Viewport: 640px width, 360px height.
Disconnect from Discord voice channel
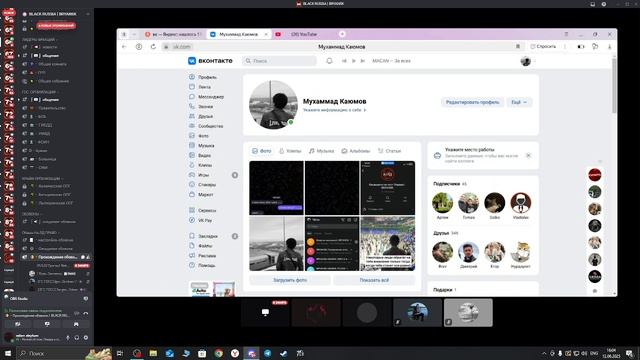click(86, 313)
